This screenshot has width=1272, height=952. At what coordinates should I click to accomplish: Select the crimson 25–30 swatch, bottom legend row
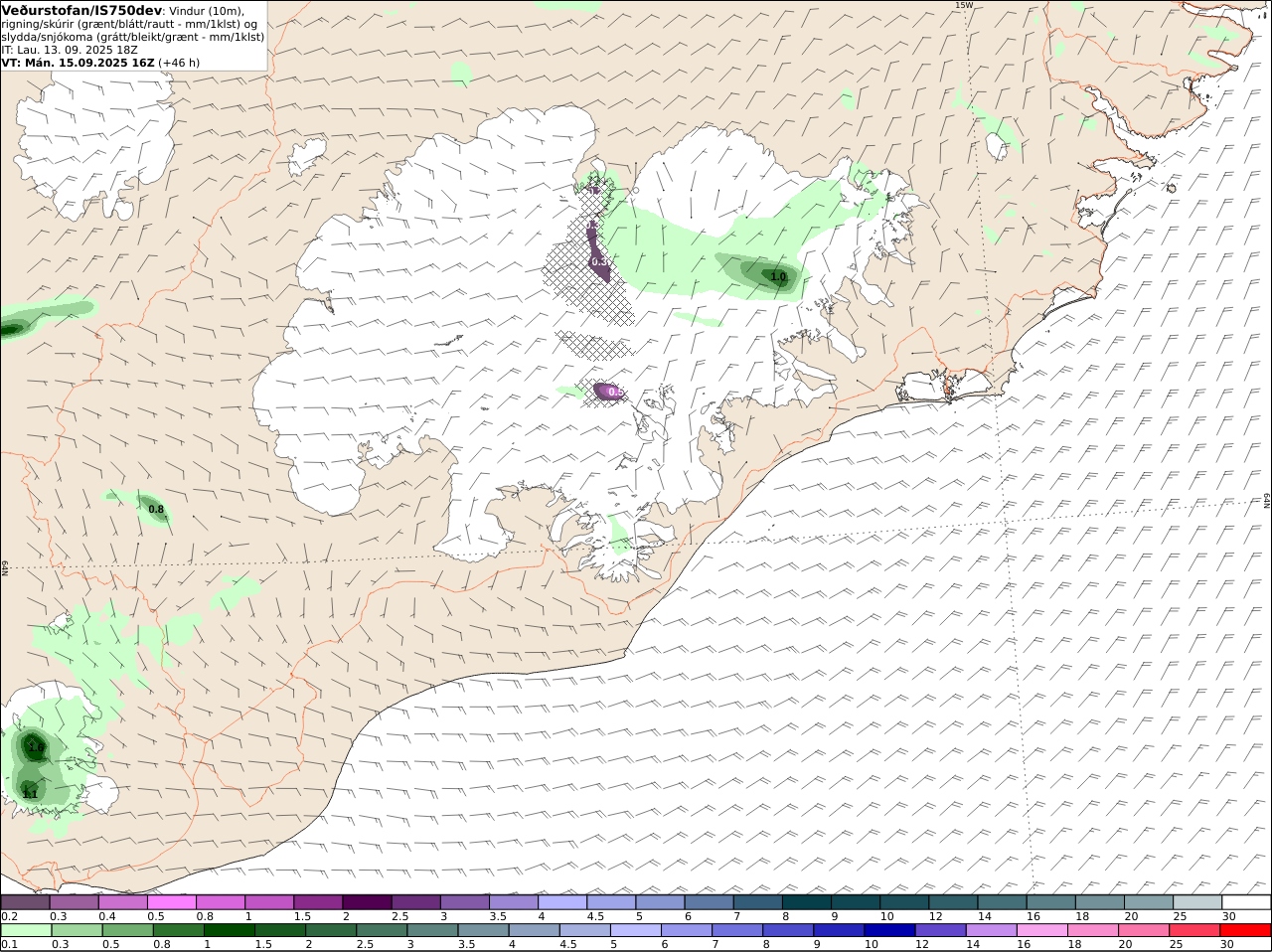1194,931
